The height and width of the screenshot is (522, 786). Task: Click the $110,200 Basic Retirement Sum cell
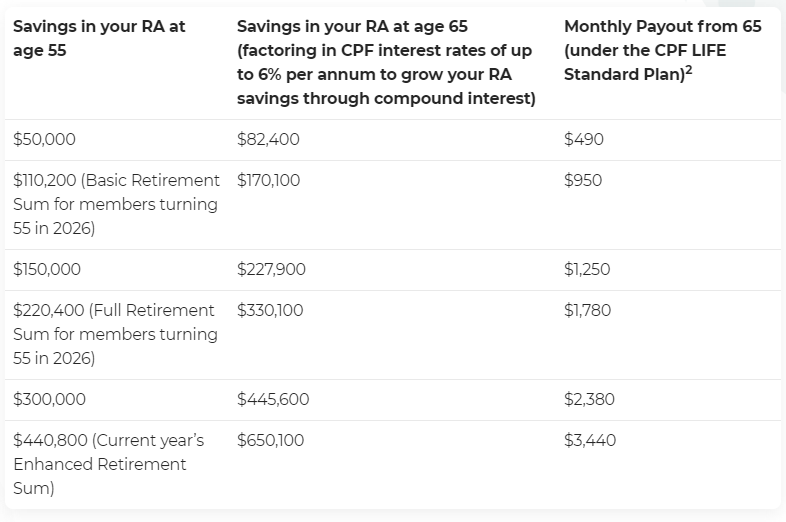116,204
